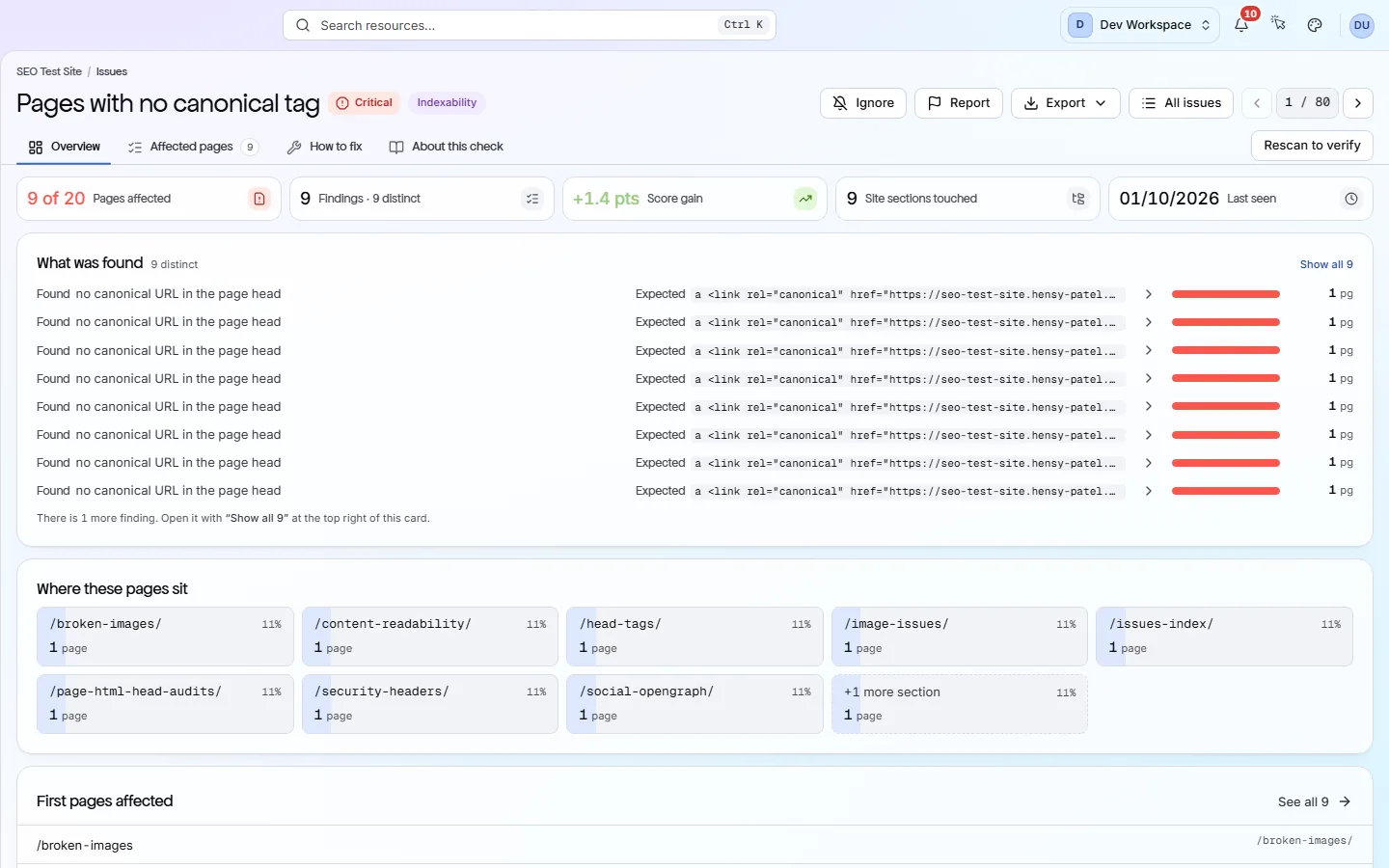Click the Site sections tree icon
Screen dimensions: 1389x868
(x=1078, y=199)
